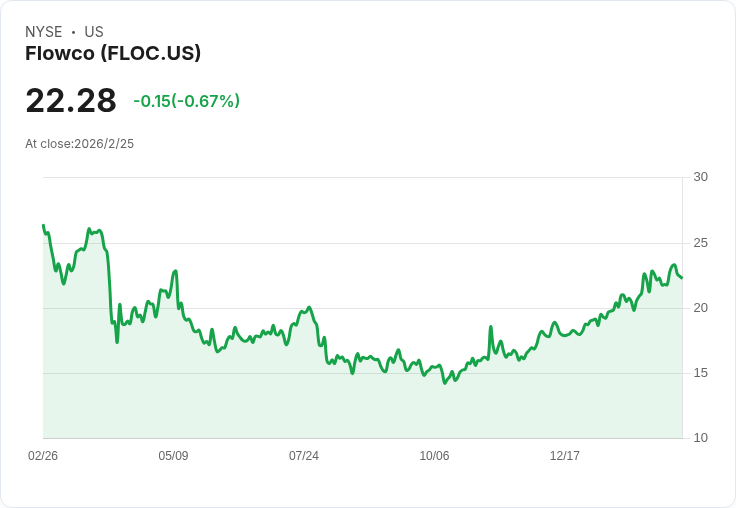Click the 02/26 date label on x-axis

coord(43,455)
